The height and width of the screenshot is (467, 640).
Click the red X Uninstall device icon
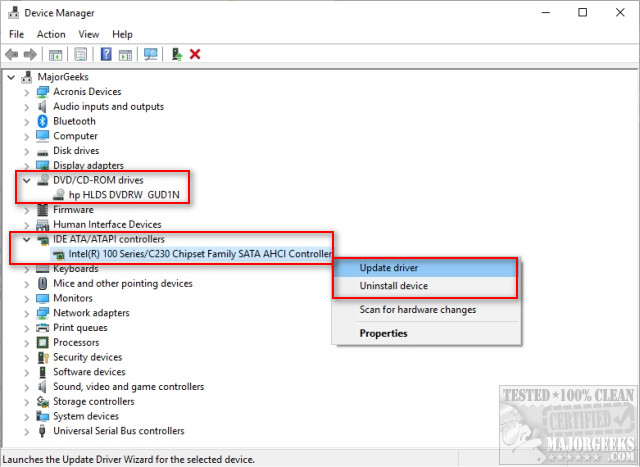(195, 54)
